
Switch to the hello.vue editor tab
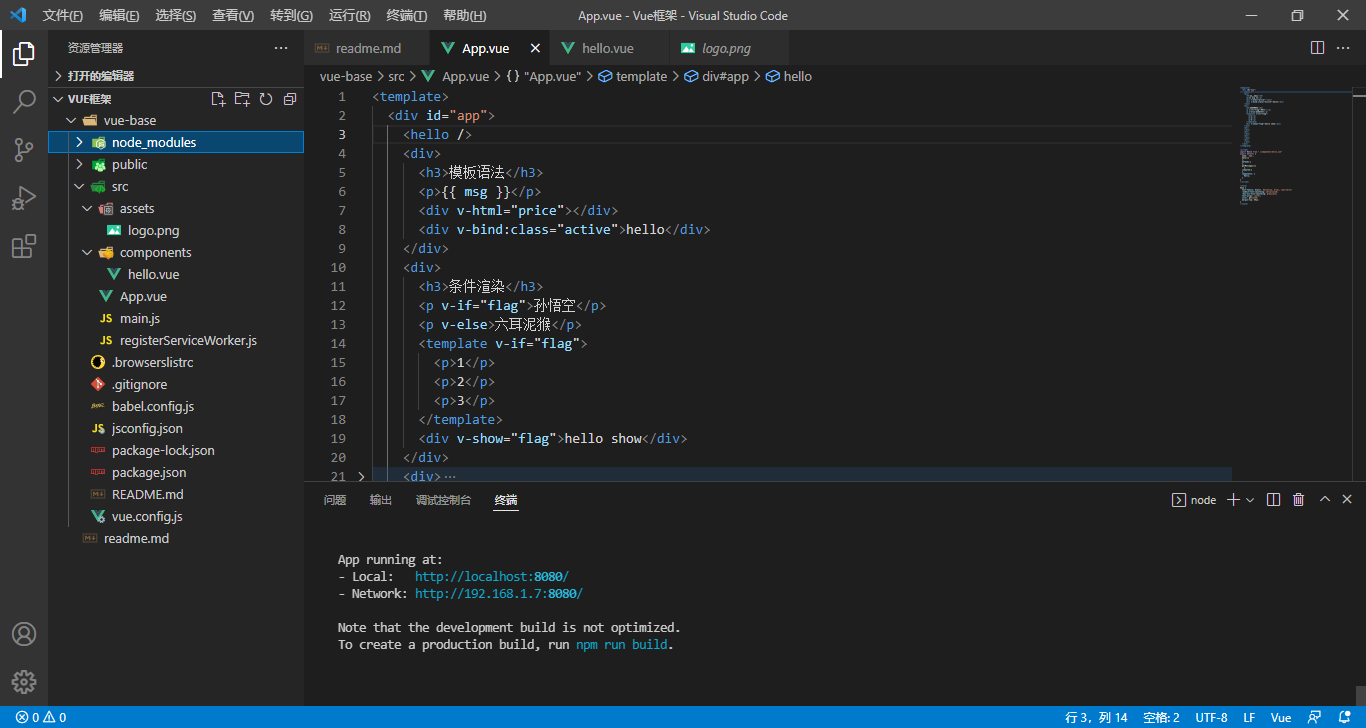coord(608,48)
